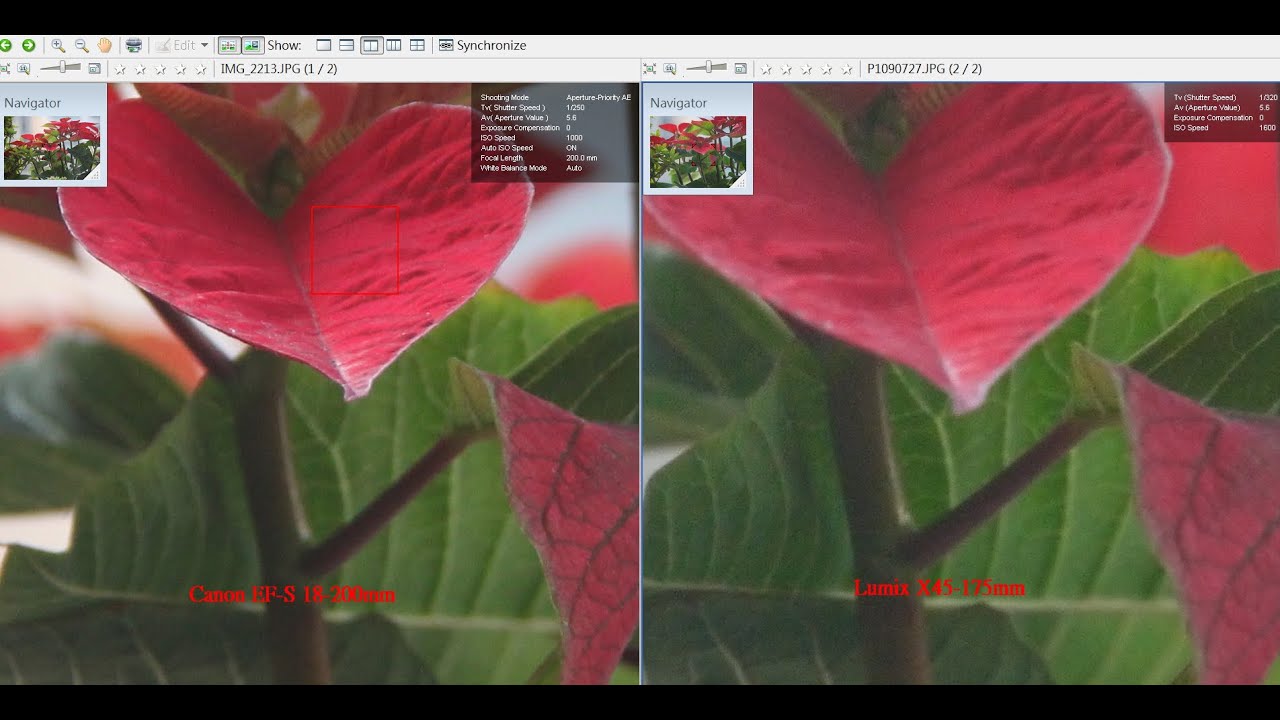Select the Hand pan tool

pos(104,45)
